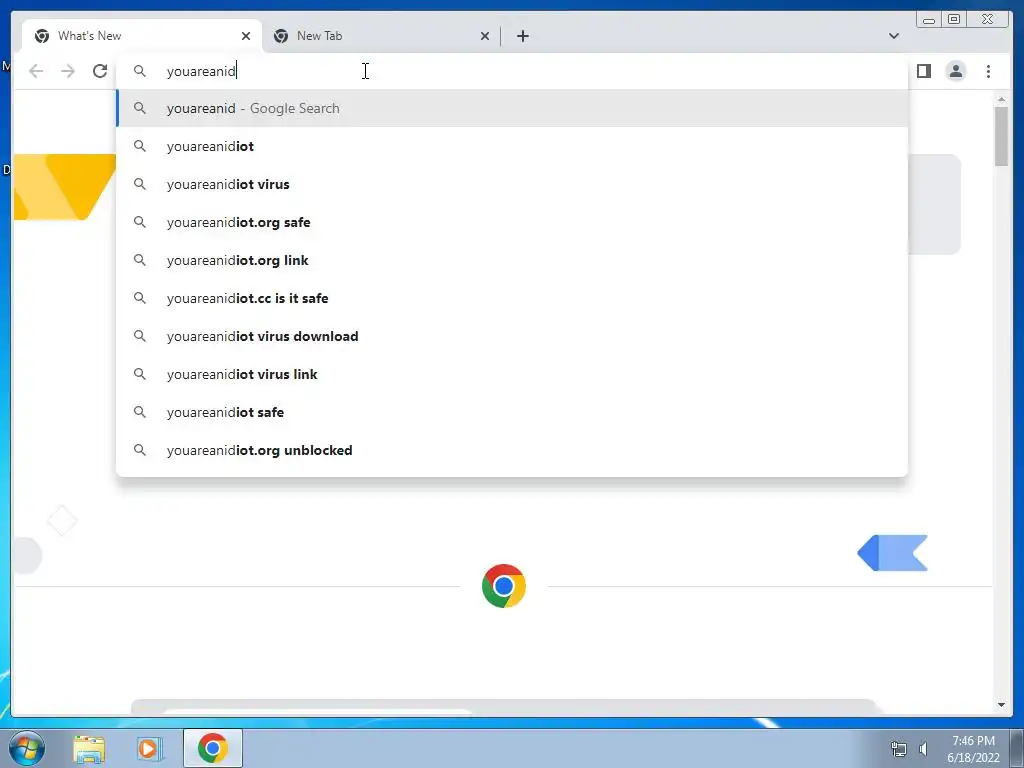The height and width of the screenshot is (768, 1024).
Task: Click the page scrollbar up arrow
Action: [x=1001, y=99]
